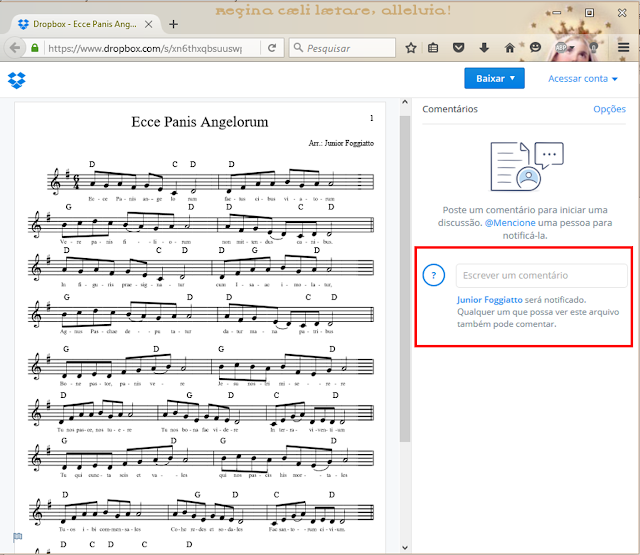640x555 pixels.
Task: Open the Firefox hamburger menu
Action: pyautogui.click(x=623, y=48)
